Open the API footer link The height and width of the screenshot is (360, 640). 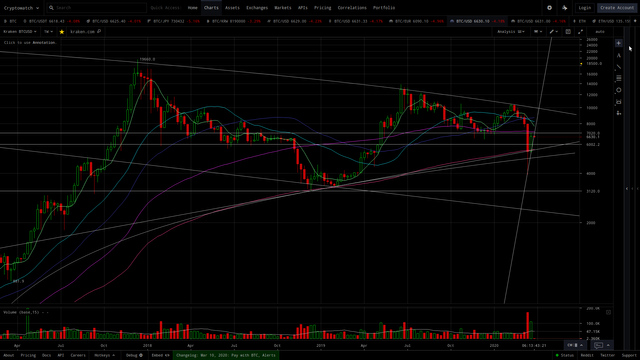point(60,356)
